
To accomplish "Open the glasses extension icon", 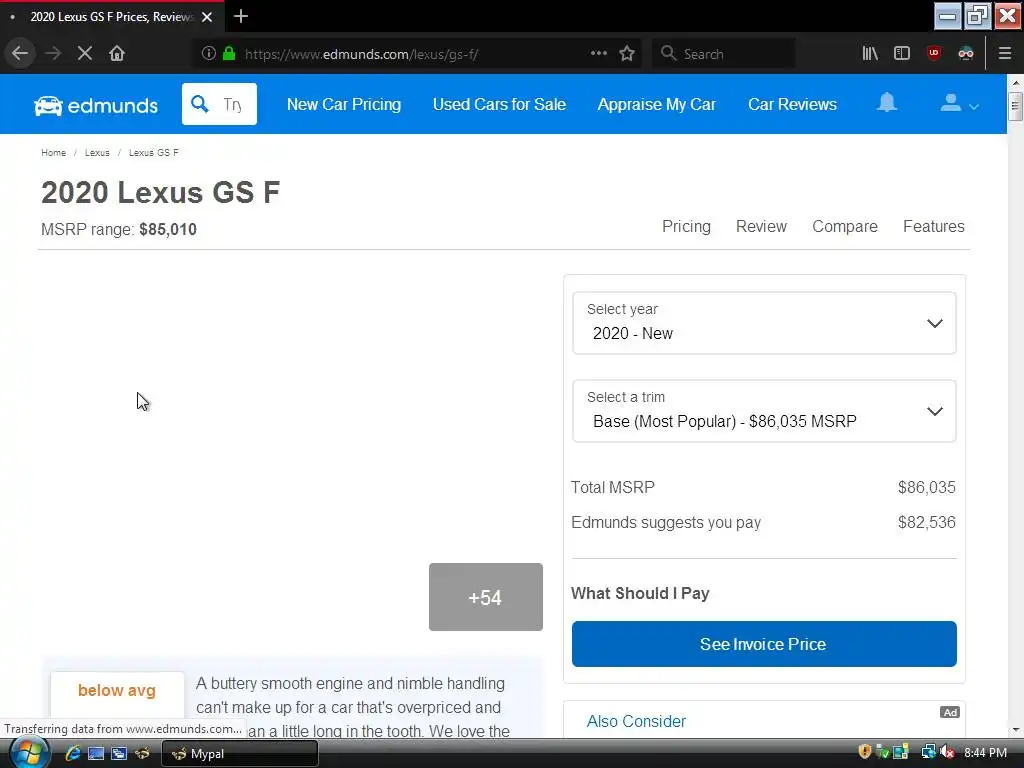I will click(x=966, y=54).
